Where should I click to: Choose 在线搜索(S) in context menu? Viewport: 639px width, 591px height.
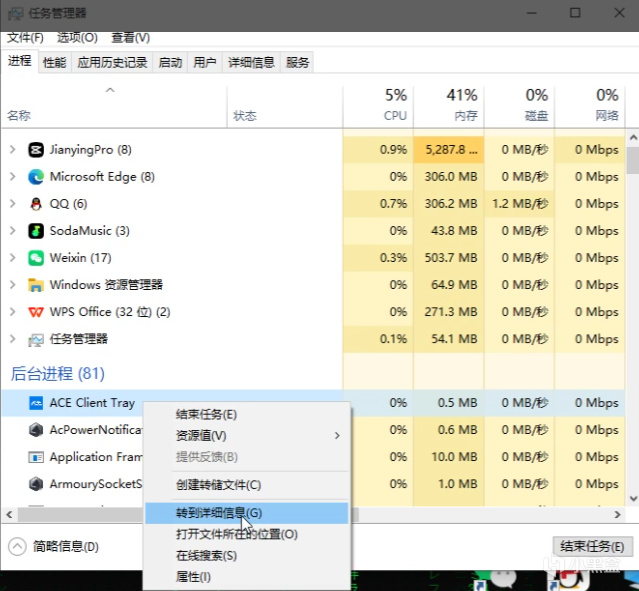pos(247,556)
